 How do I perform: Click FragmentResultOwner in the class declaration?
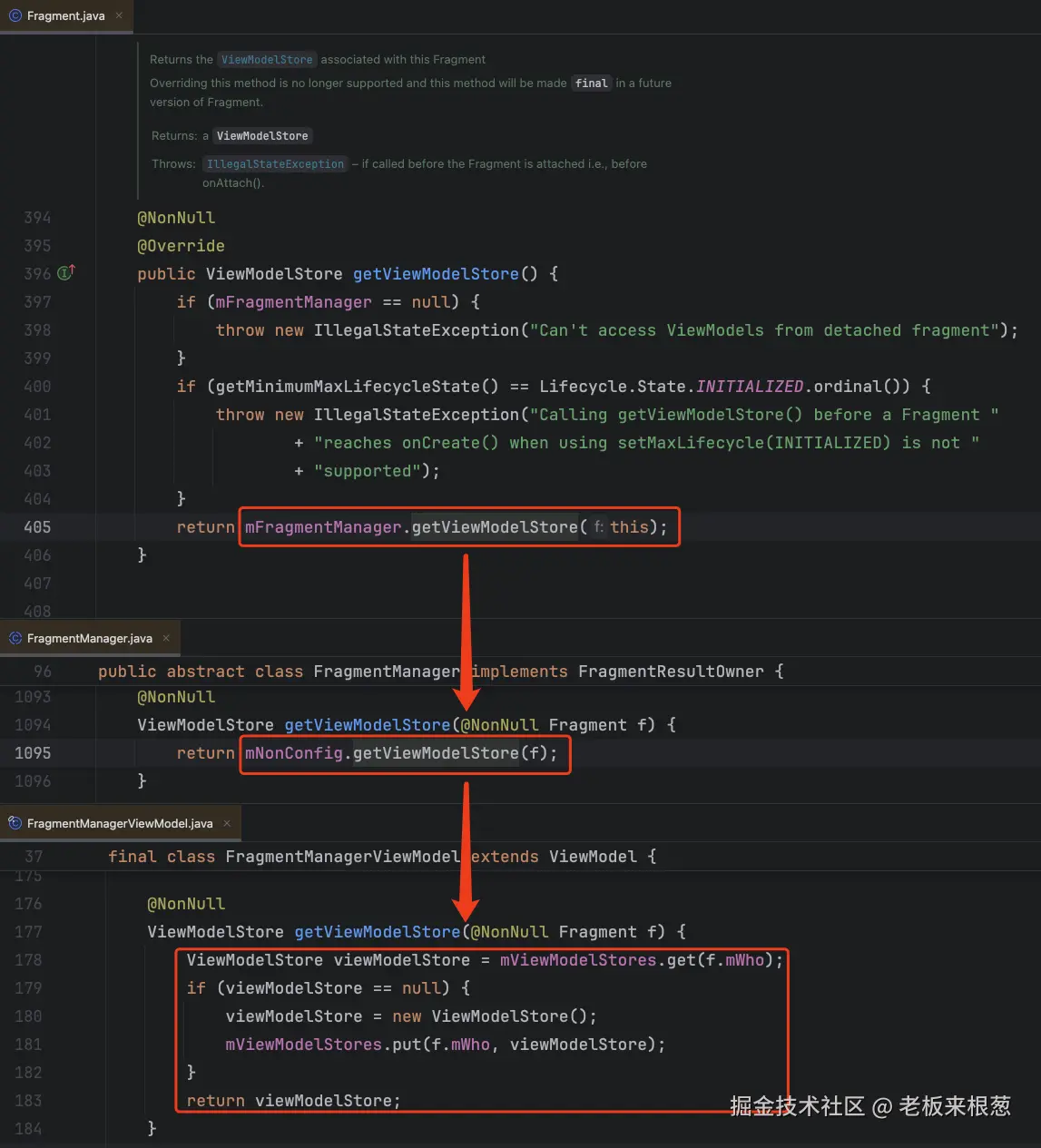coord(671,672)
